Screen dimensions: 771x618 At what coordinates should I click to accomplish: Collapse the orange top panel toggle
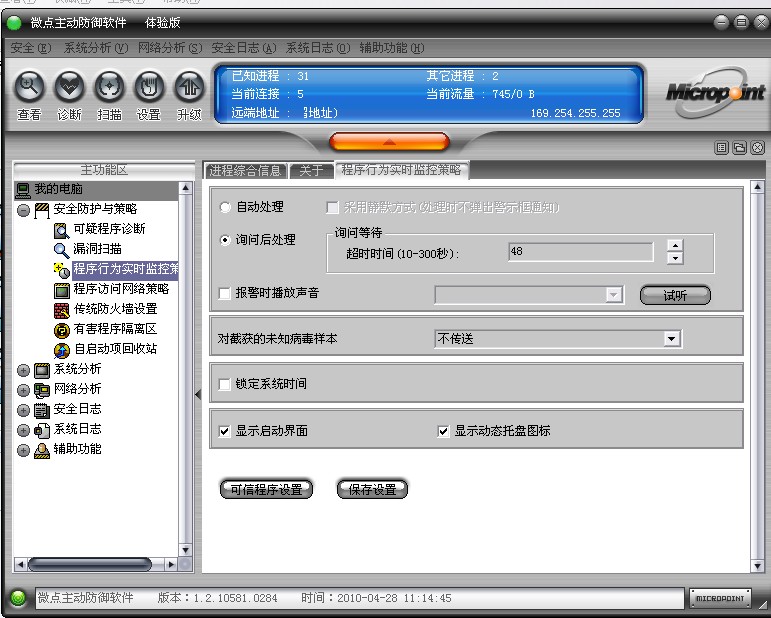point(389,142)
